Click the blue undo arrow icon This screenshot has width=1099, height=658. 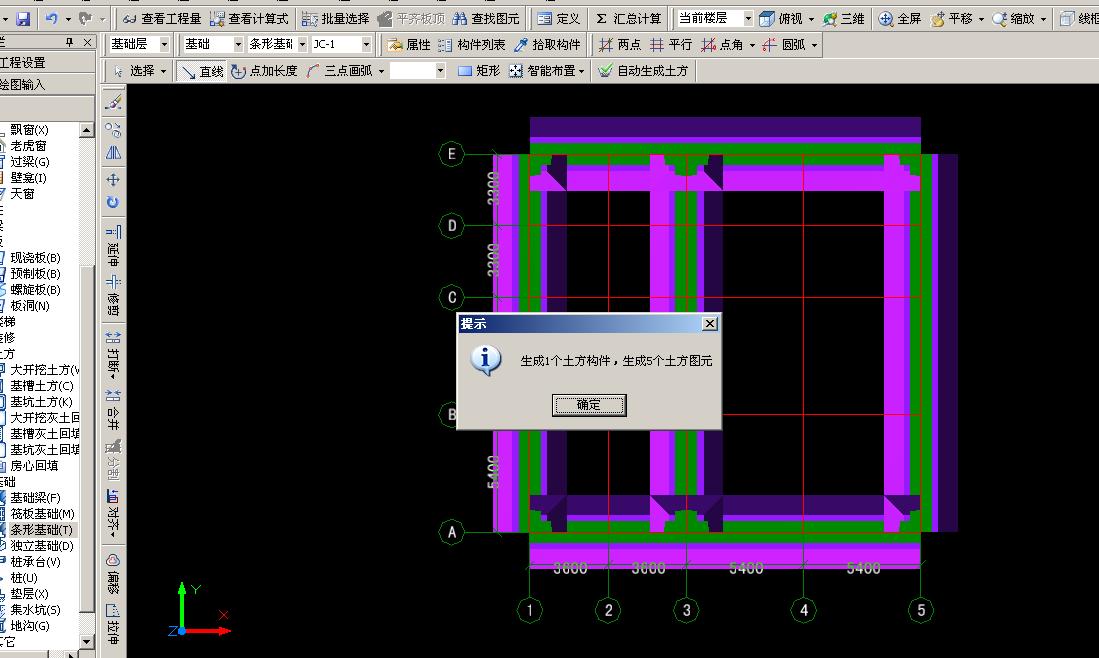(51, 19)
